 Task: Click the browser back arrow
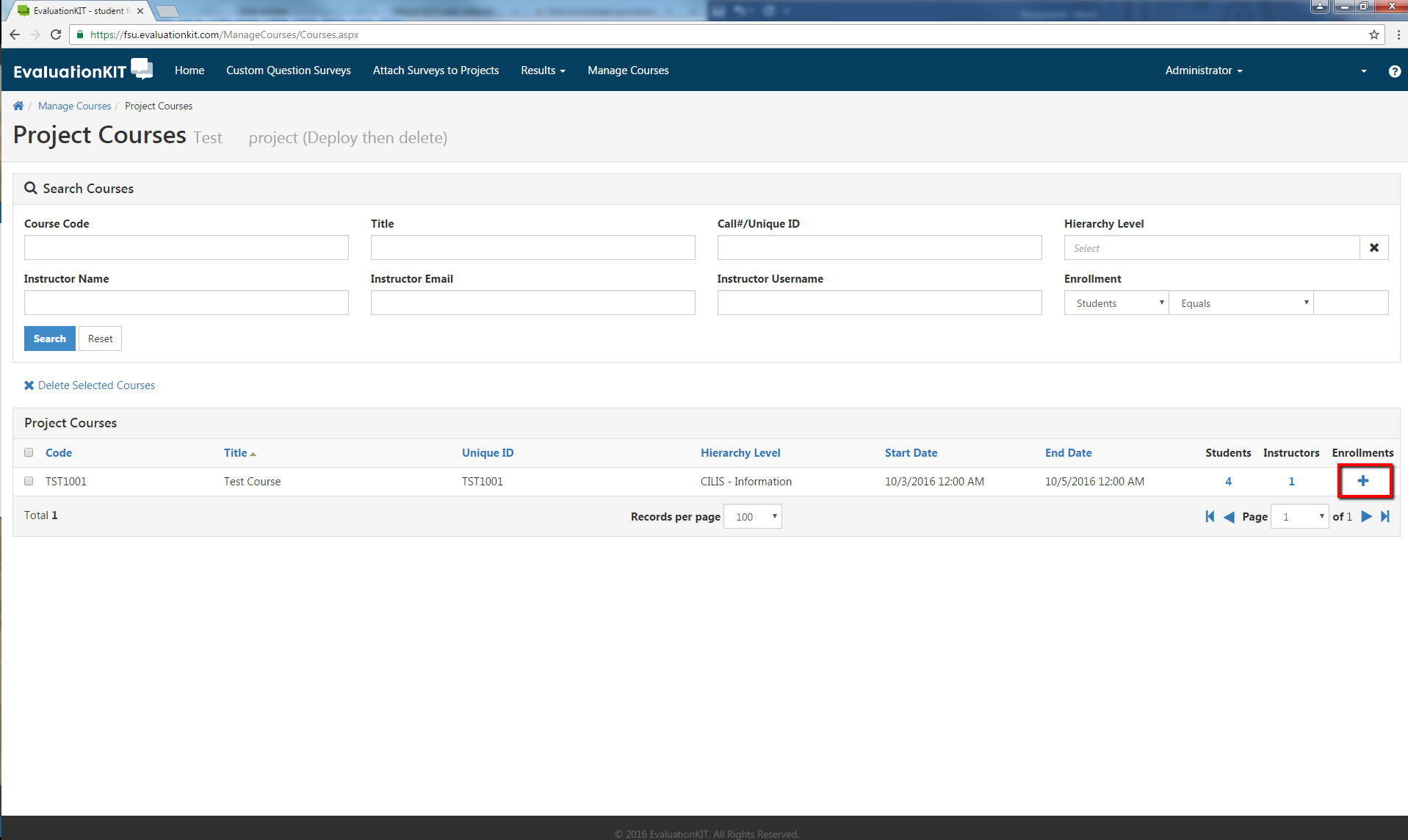click(15, 35)
